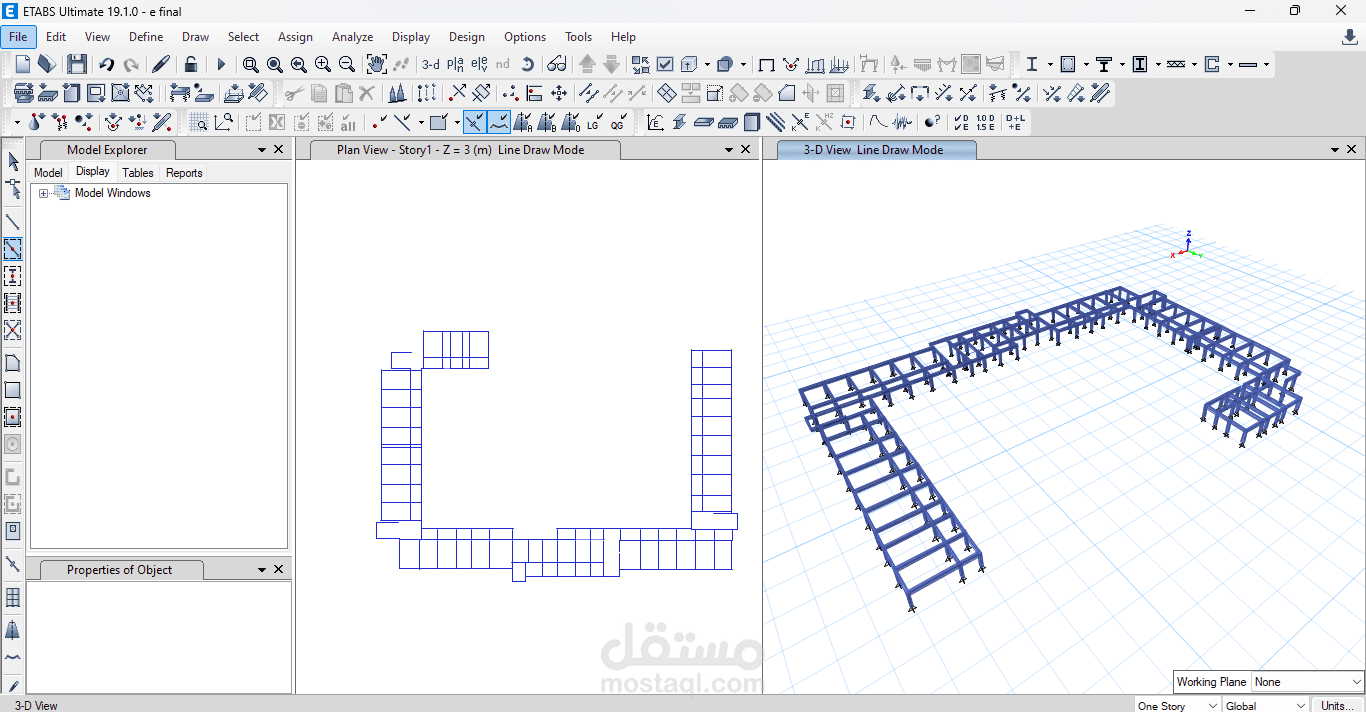Screen dimensions: 1366x712
Task: Click the Show Undeformed Shape icon
Action: [766, 64]
